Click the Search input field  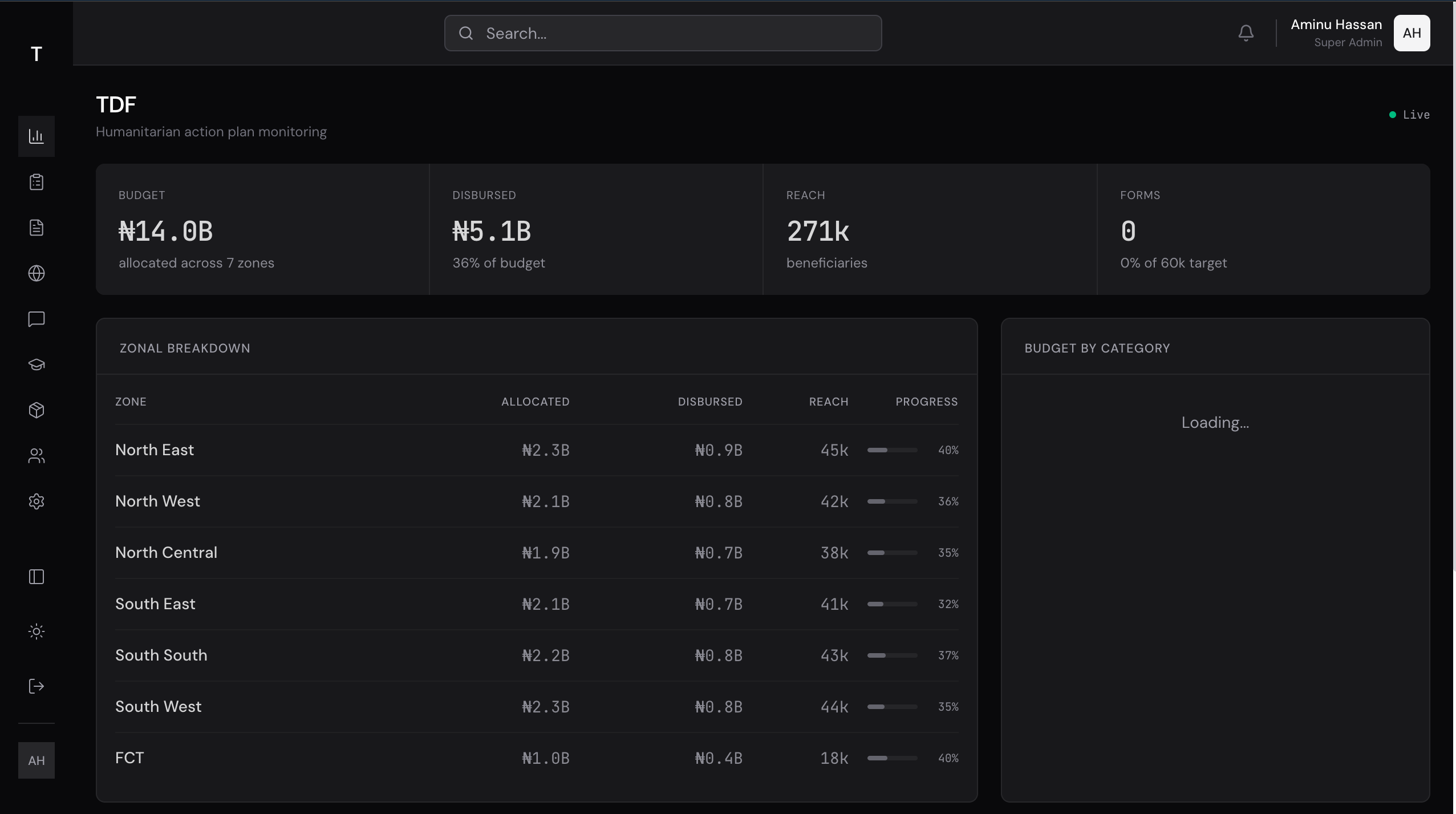(663, 33)
